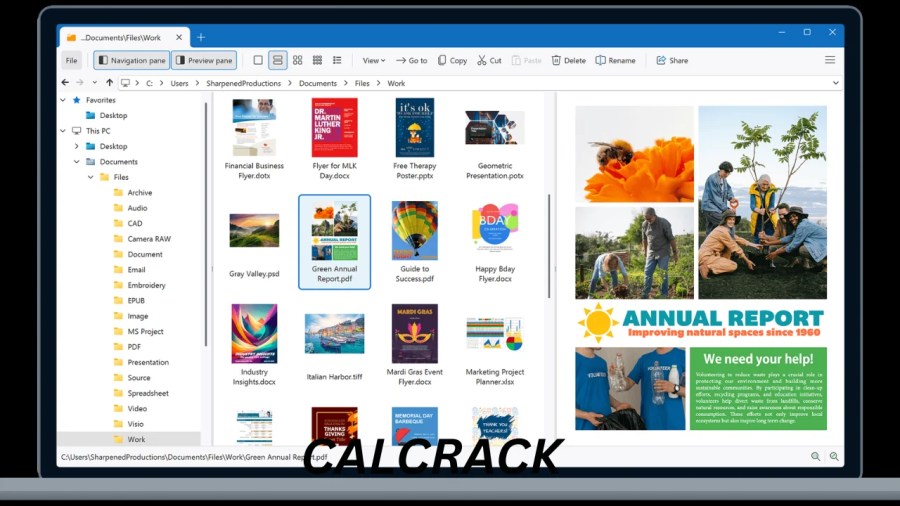The image size is (900, 506).
Task: Select the tiles layout view icon
Action: tap(278, 60)
